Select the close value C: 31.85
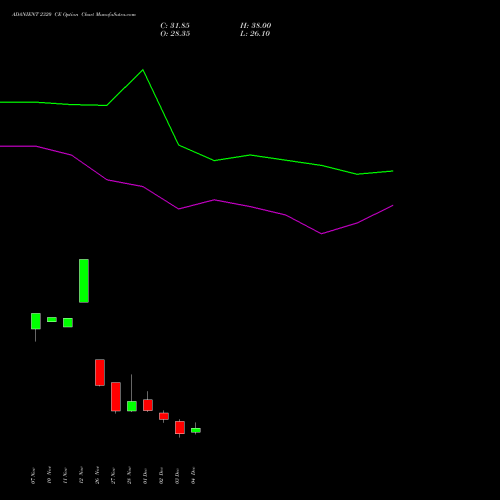Image resolution: width=500 pixels, height=500 pixels. click(175, 26)
